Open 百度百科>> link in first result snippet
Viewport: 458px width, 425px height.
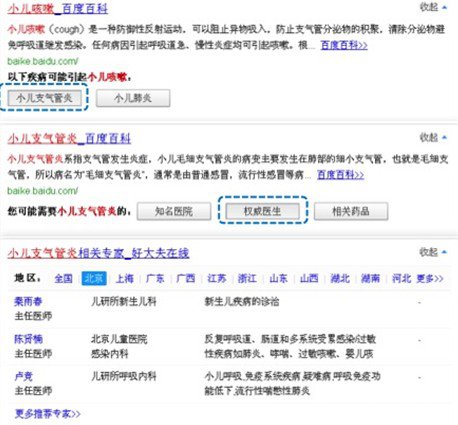[x=344, y=45]
